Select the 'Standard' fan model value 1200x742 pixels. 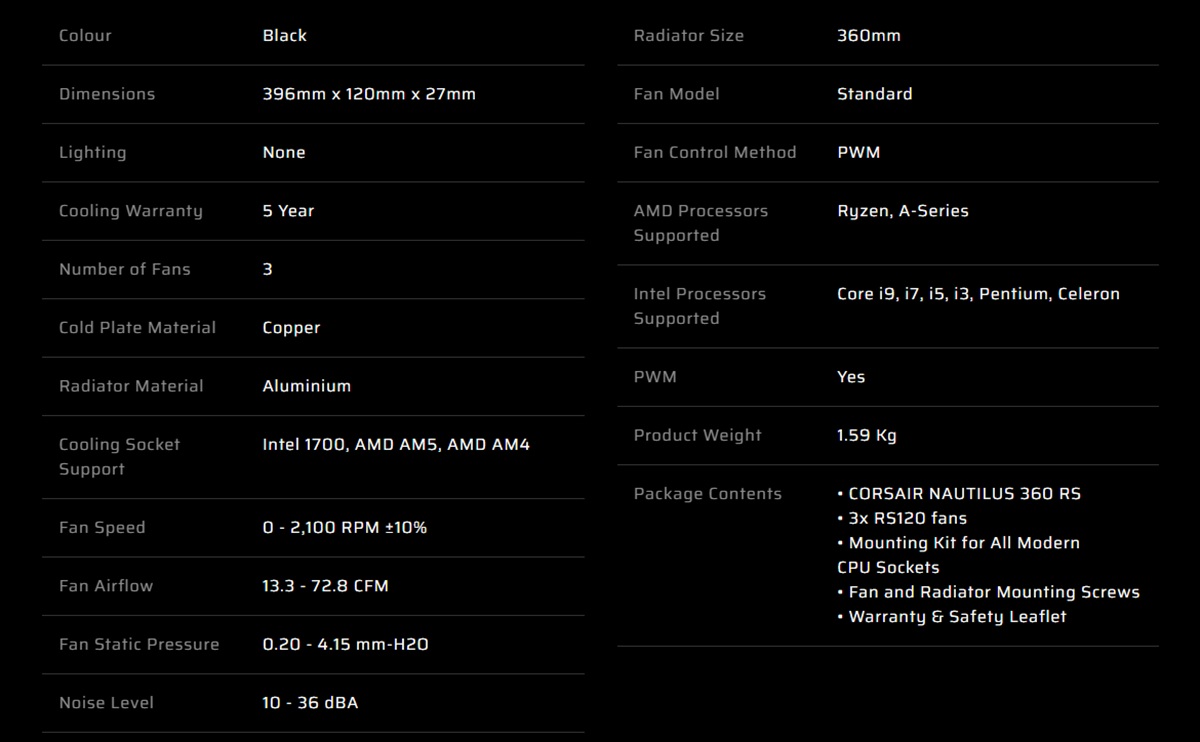(x=875, y=94)
